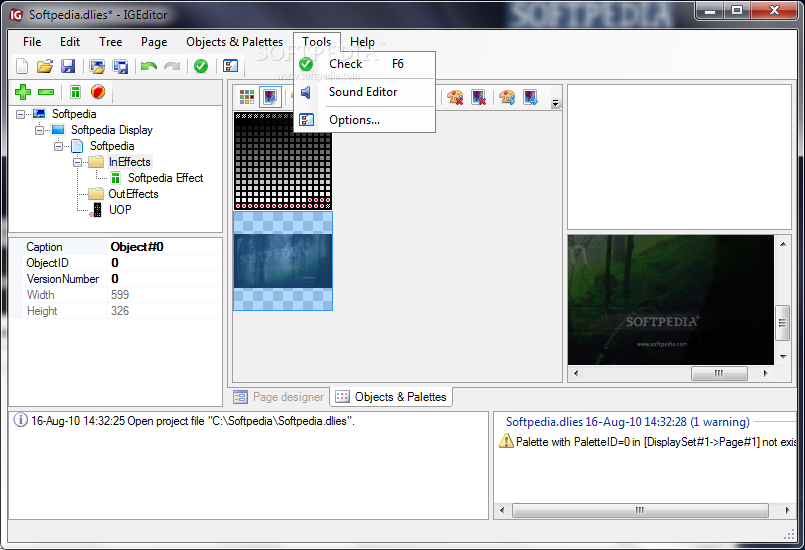The width and height of the screenshot is (805, 550).
Task: Click the Options icon in main toolbar
Action: pos(230,66)
